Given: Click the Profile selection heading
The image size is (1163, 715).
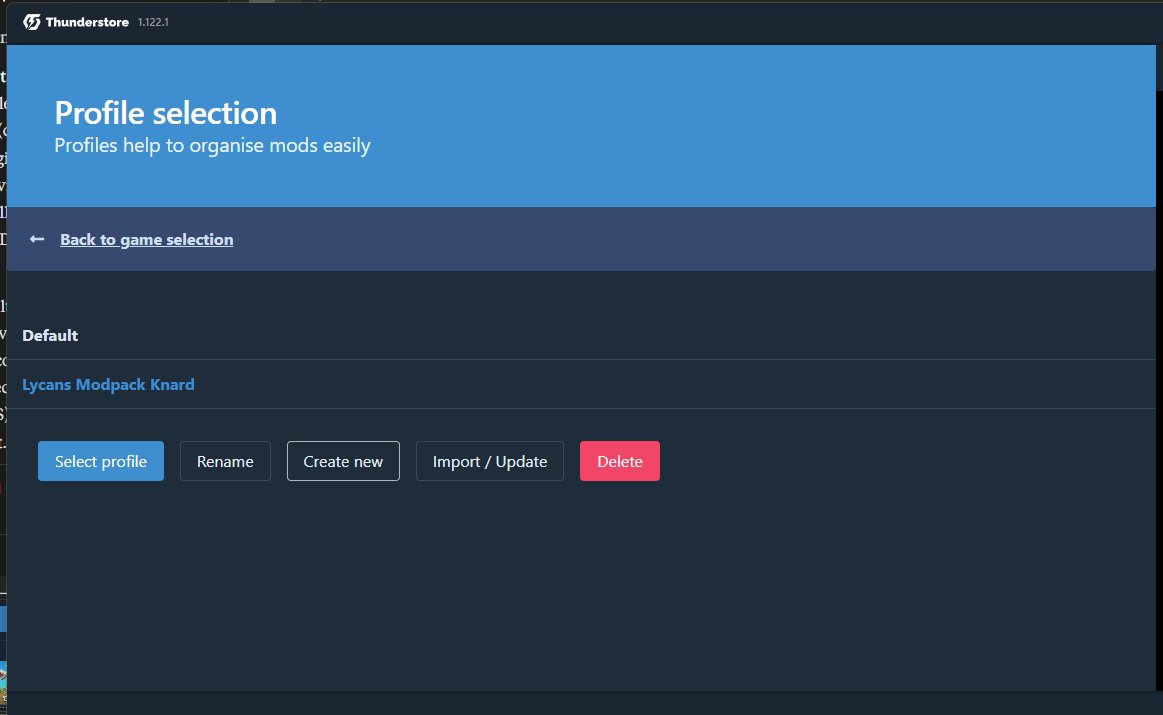Looking at the screenshot, I should coord(165,113).
